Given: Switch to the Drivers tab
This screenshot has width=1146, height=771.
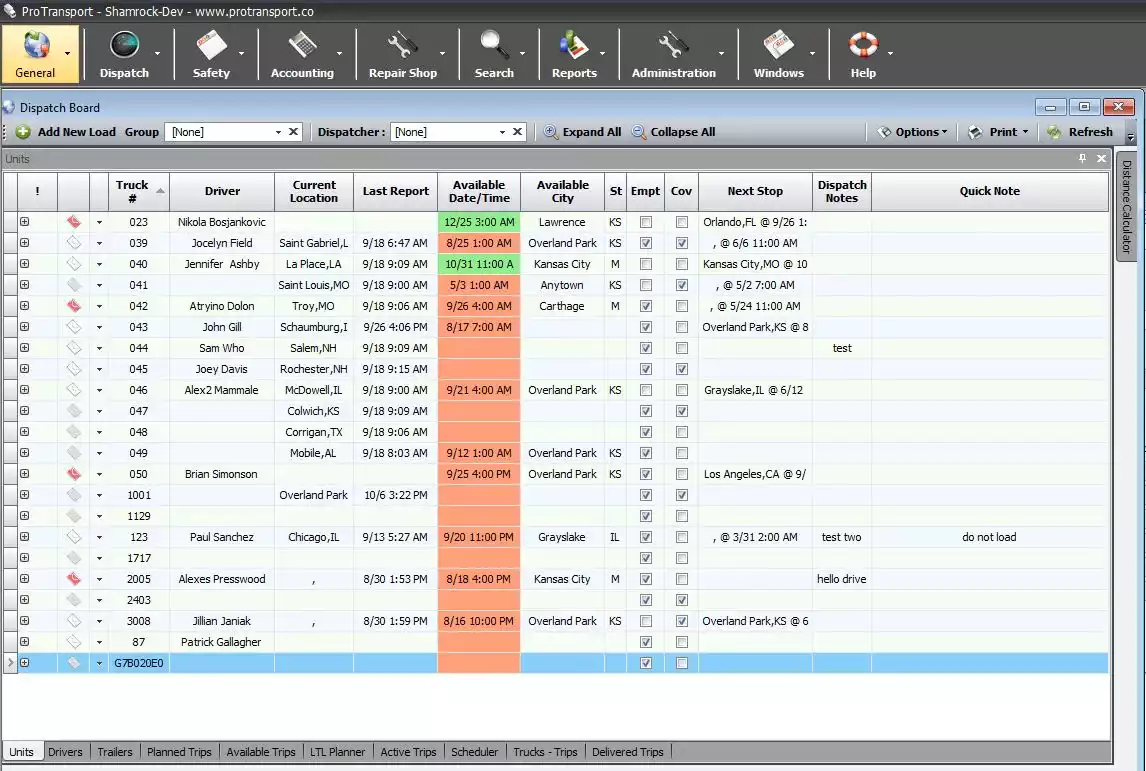Looking at the screenshot, I should coord(65,751).
